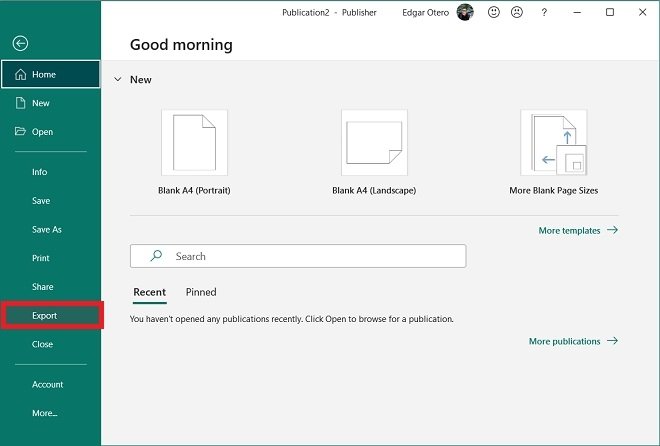Click the back arrow circle icon
This screenshot has width=660, height=446.
coord(20,43)
